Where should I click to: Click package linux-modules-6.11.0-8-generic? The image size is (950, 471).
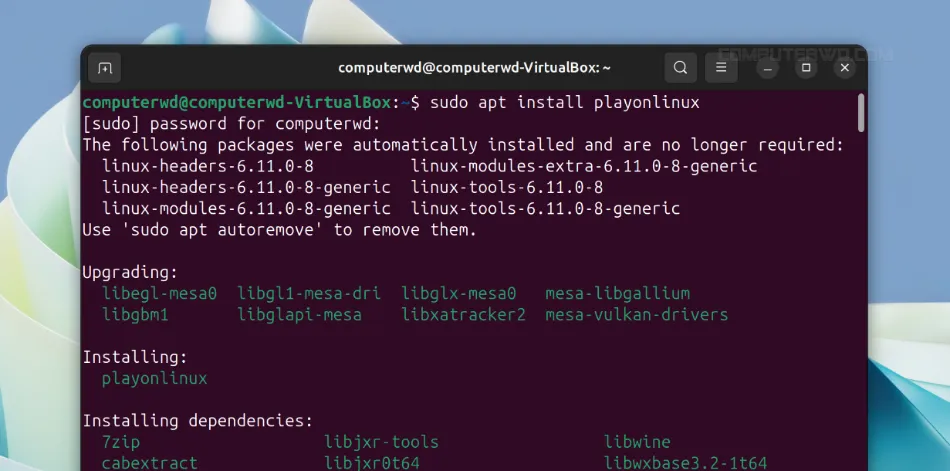(x=246, y=209)
